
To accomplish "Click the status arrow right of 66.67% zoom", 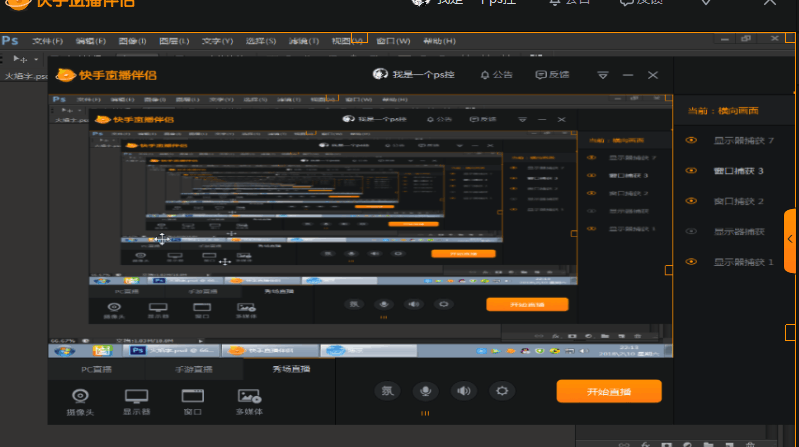I will point(201,340).
